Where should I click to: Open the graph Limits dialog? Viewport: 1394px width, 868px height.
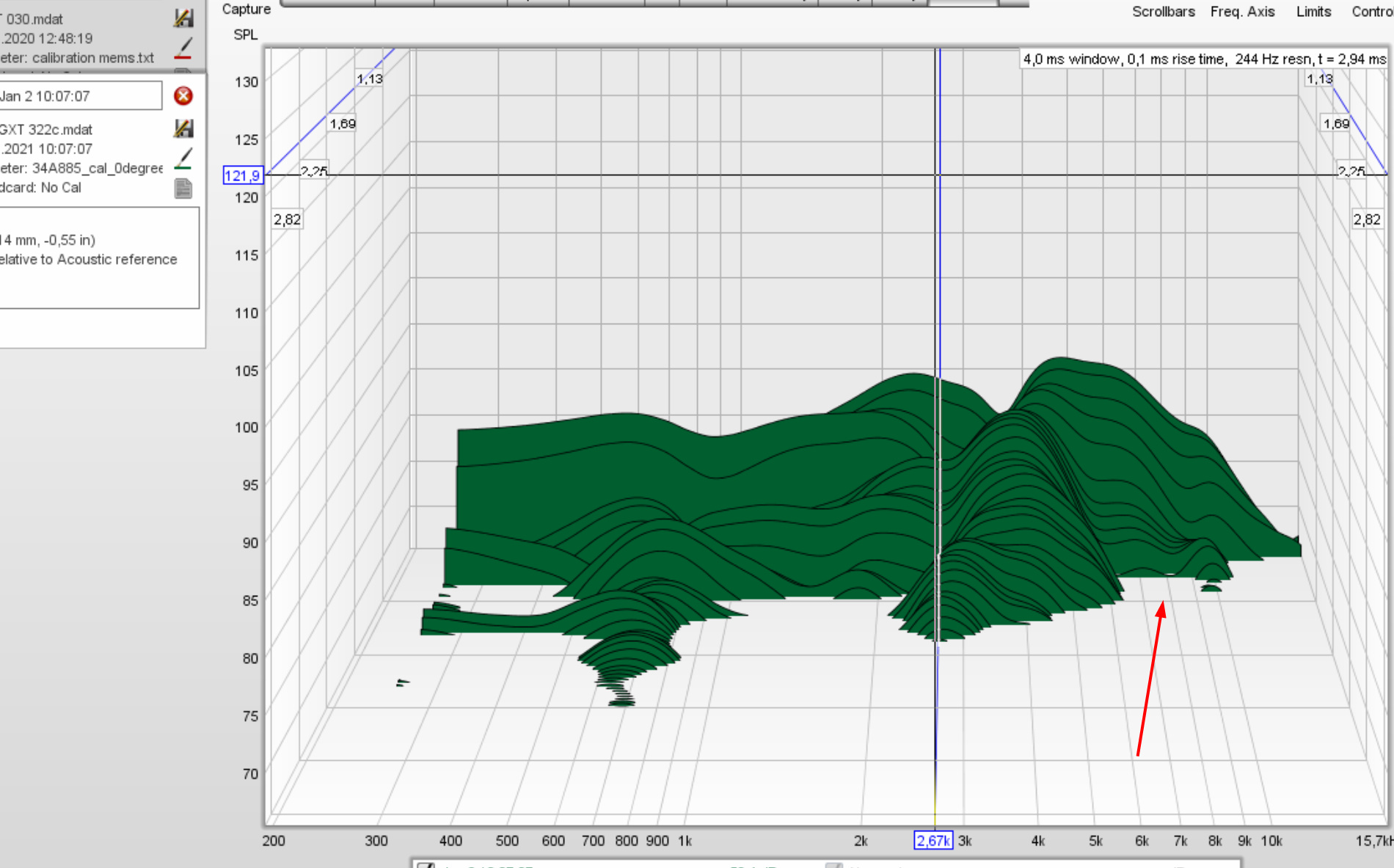tap(1313, 12)
